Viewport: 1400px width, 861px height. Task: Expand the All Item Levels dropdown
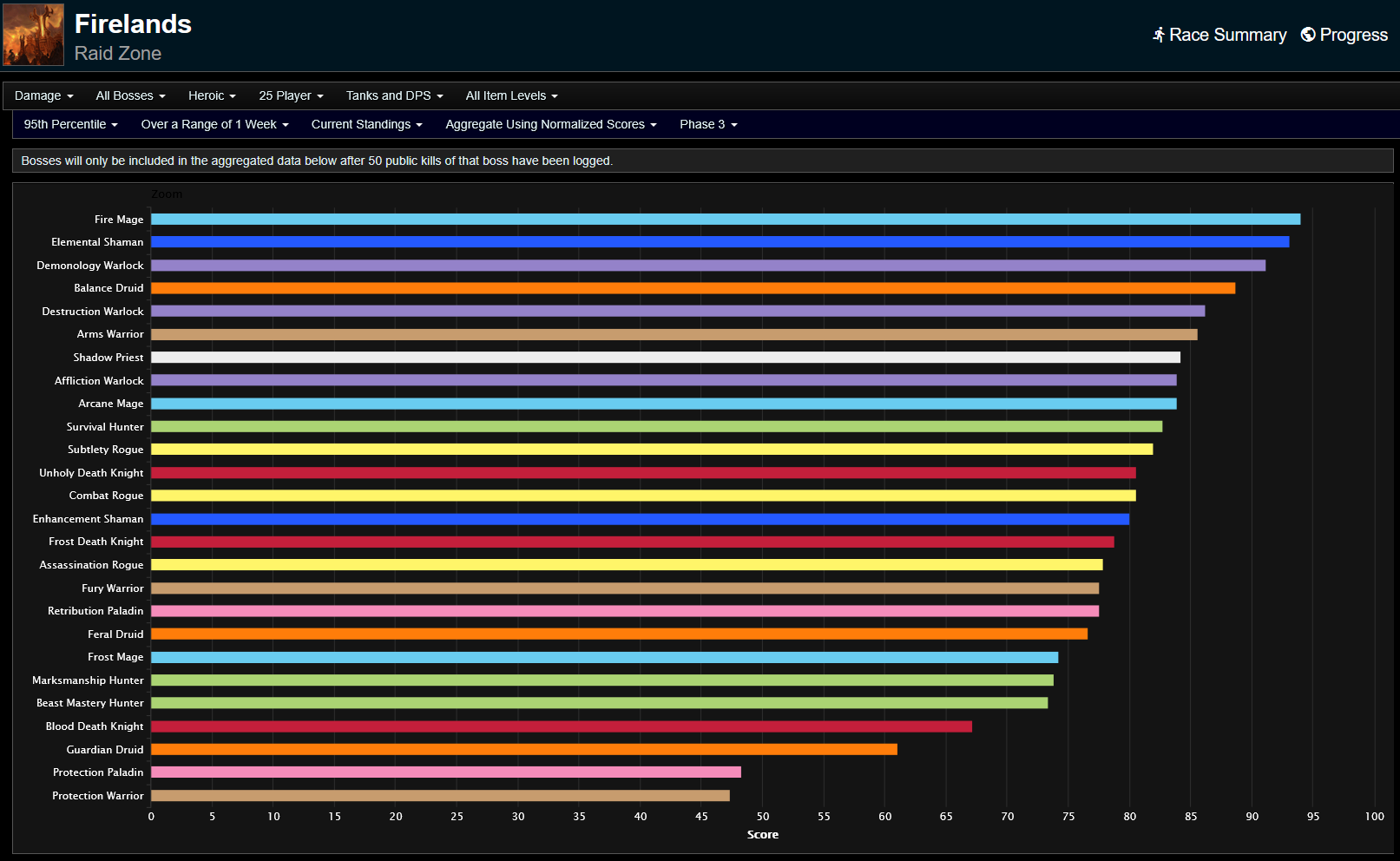click(x=511, y=95)
